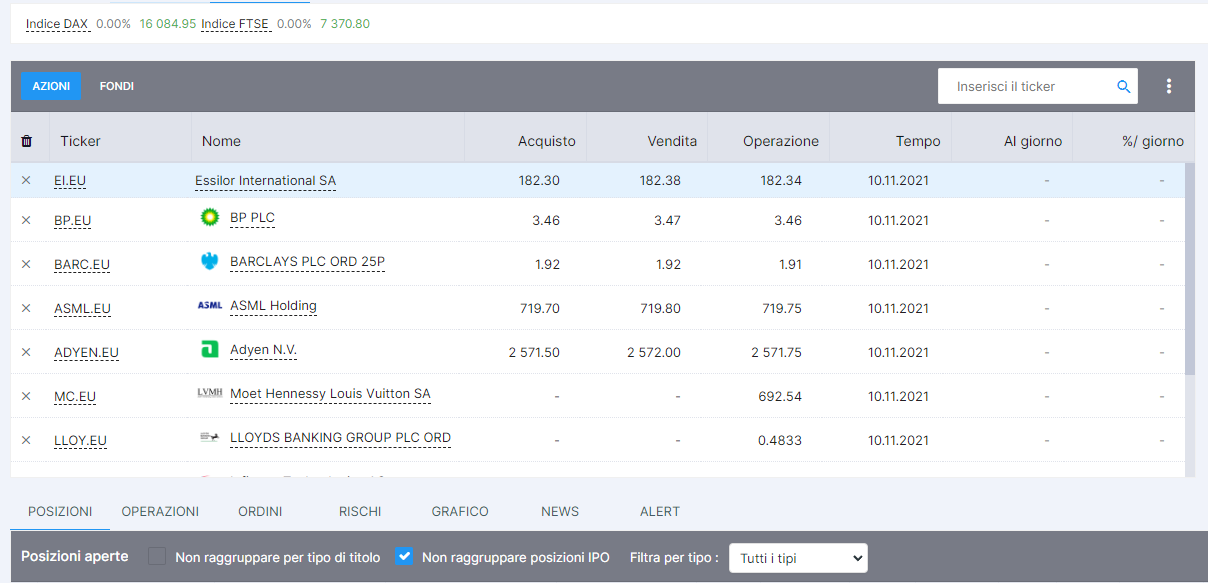Remove the LLOY.EU row with its X icon

pos(26,440)
